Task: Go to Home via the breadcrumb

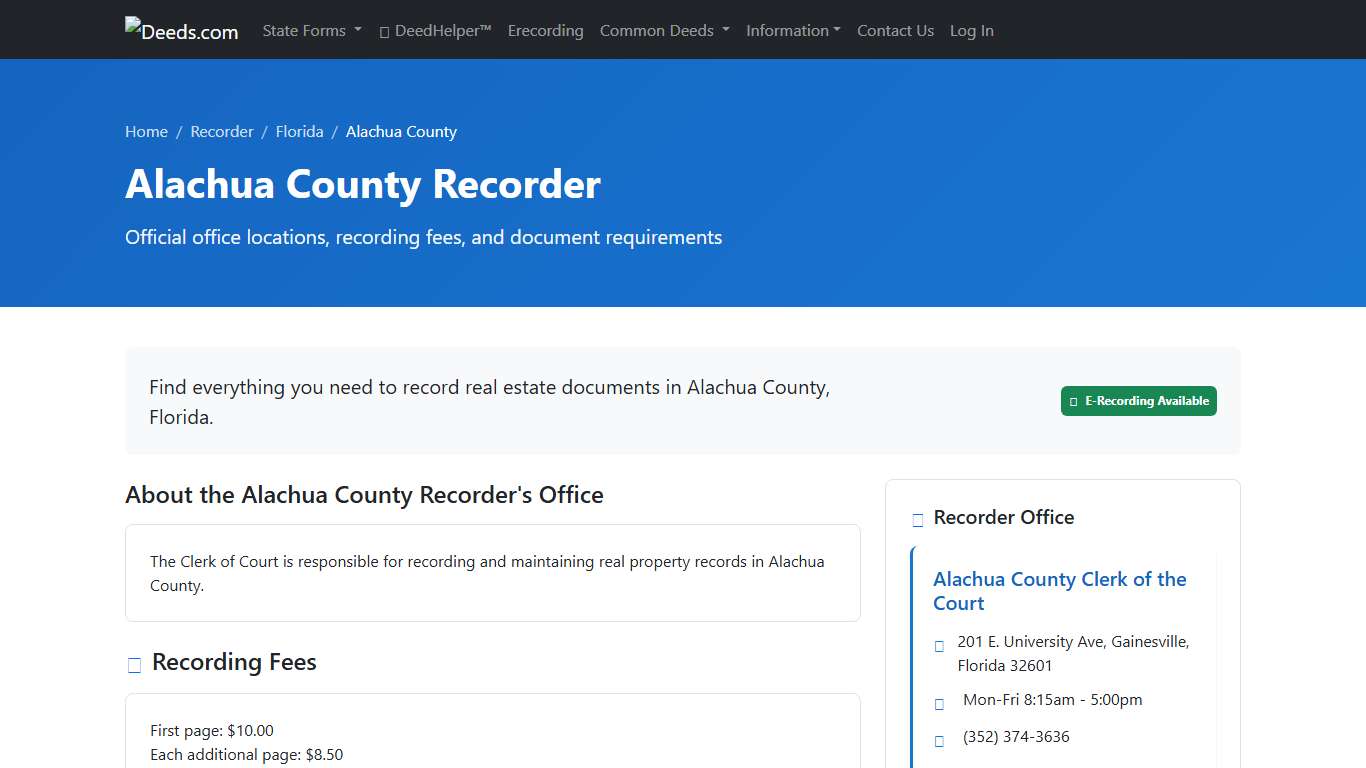Action: pyautogui.click(x=146, y=131)
